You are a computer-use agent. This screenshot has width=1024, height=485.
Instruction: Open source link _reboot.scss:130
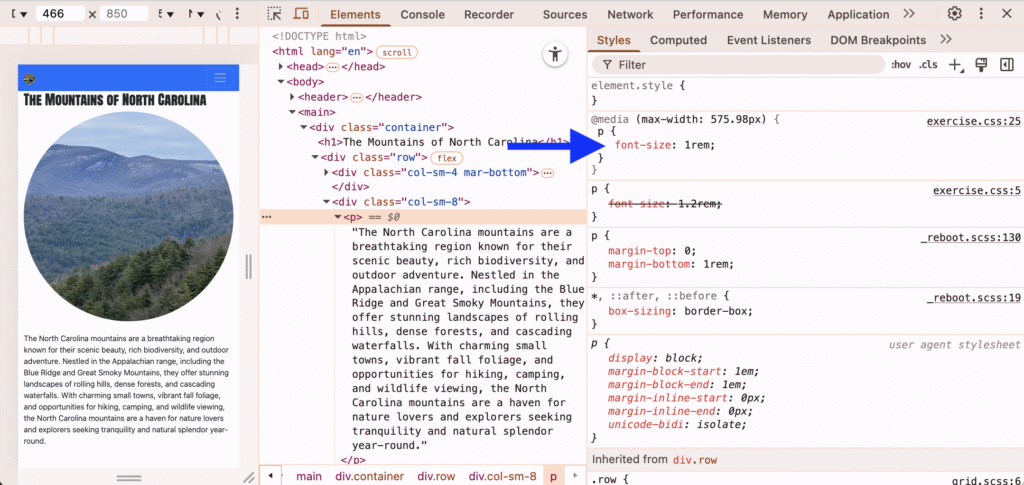click(970, 238)
